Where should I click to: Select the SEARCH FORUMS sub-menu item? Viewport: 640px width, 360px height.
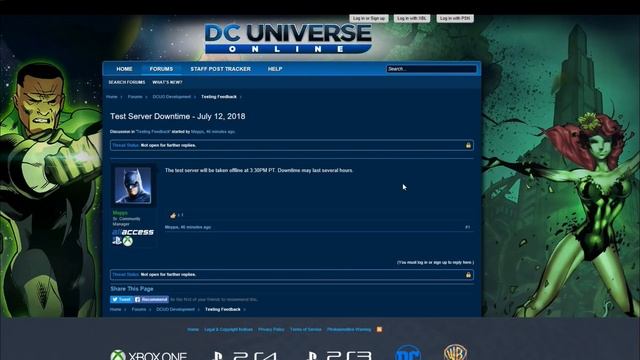[127, 82]
